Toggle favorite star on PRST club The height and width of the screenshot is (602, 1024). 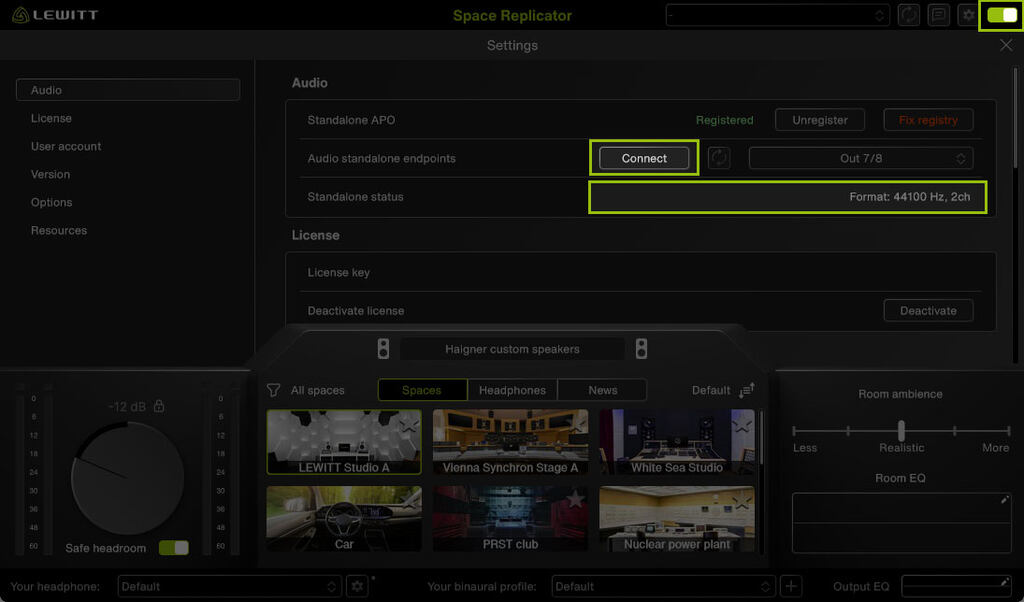(x=575, y=500)
